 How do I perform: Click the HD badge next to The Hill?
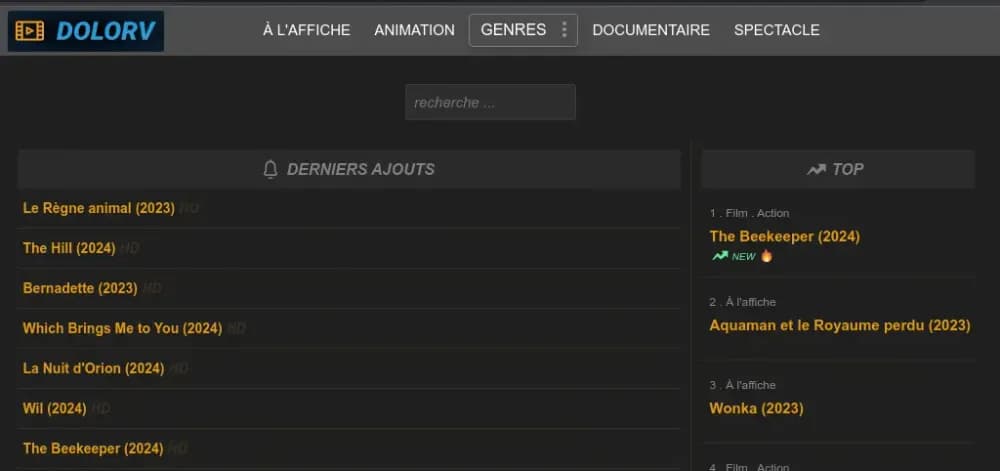click(129, 249)
